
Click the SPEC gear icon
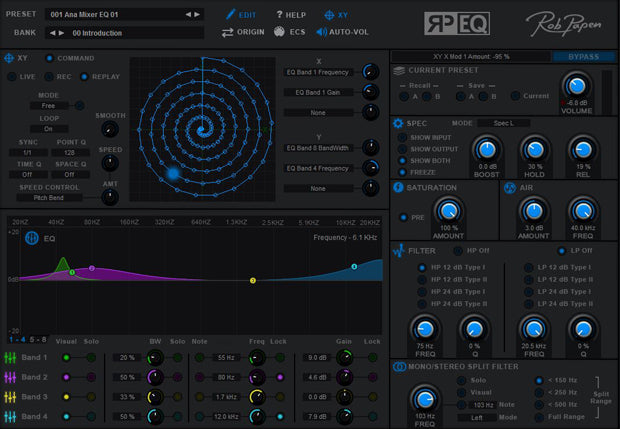click(398, 123)
